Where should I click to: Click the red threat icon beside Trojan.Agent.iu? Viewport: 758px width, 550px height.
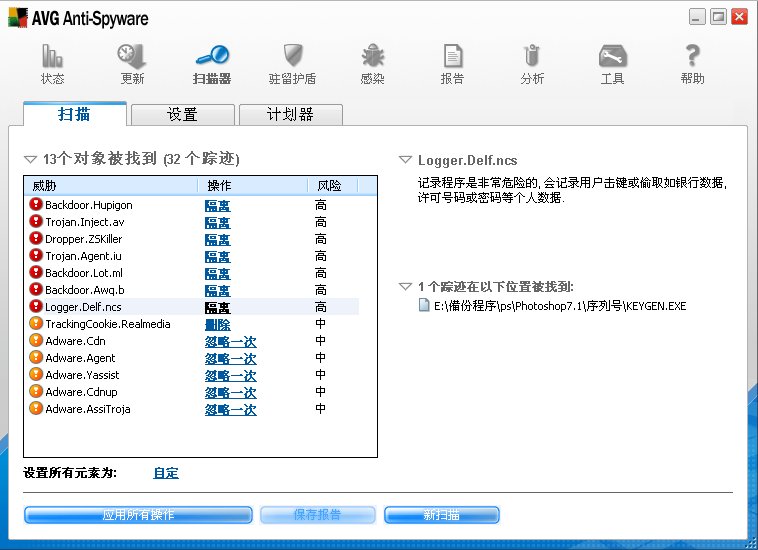click(x=36, y=255)
